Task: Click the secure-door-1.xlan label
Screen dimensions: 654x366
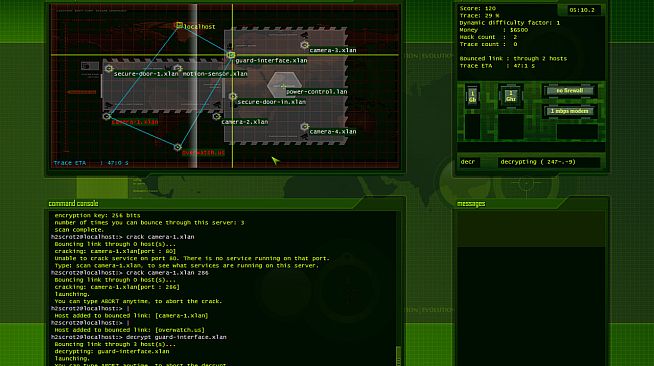Action: tap(146, 74)
